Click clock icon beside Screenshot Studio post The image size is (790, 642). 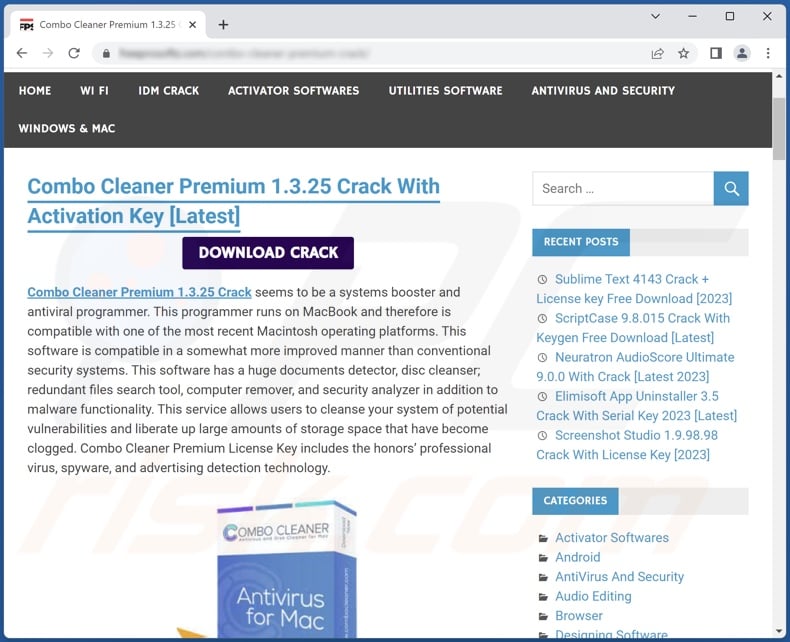542,435
